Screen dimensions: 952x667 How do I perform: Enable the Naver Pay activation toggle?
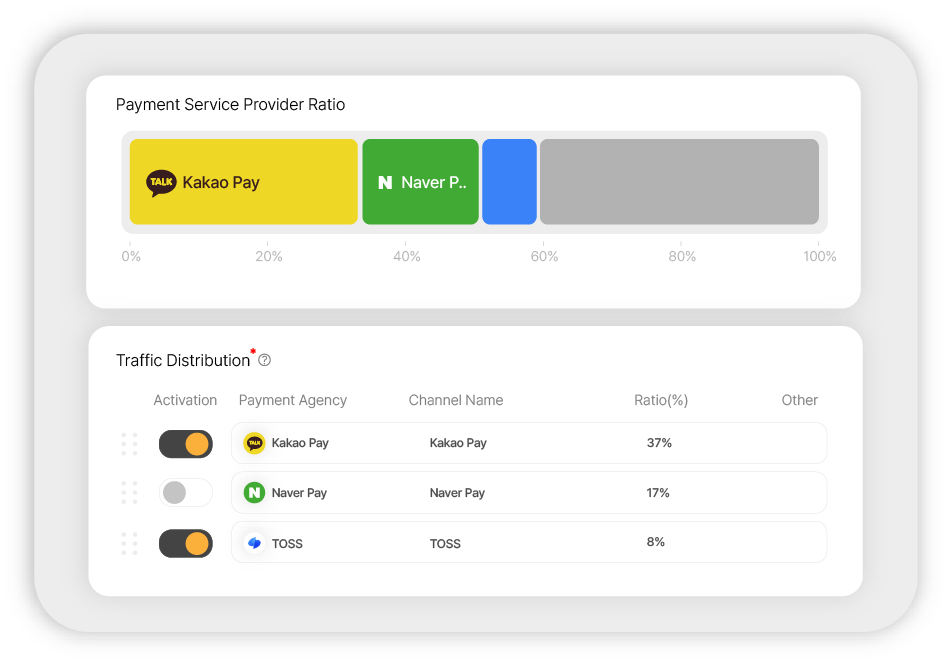click(x=186, y=492)
